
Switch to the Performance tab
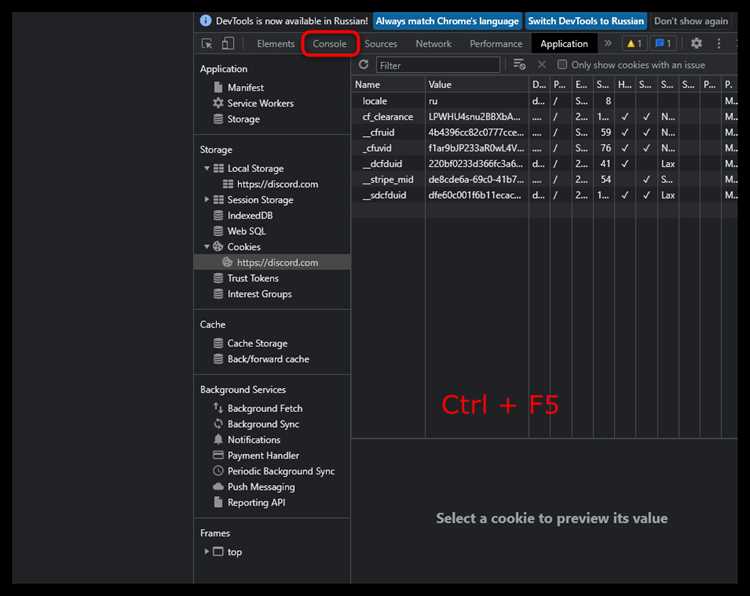pos(496,44)
